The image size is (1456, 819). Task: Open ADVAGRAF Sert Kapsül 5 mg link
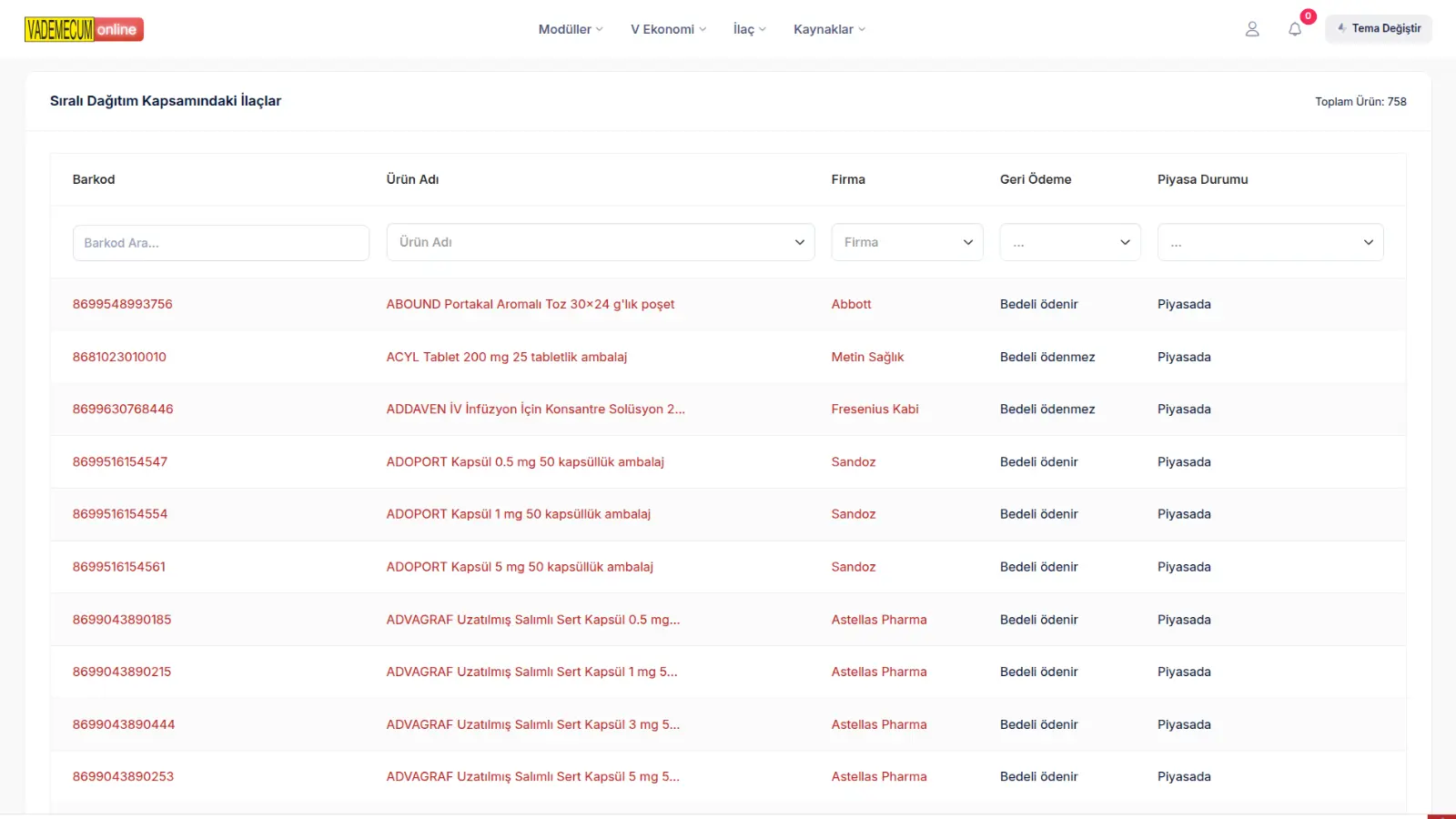coord(533,776)
